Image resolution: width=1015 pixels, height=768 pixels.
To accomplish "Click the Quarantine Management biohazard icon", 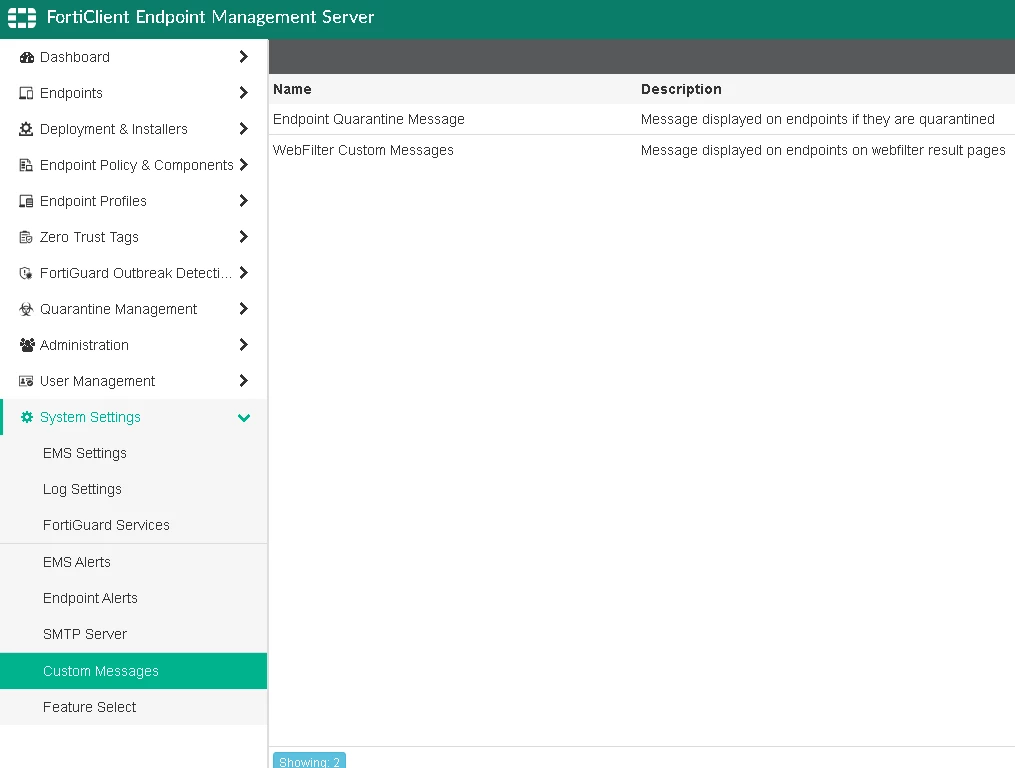I will [x=26, y=310].
